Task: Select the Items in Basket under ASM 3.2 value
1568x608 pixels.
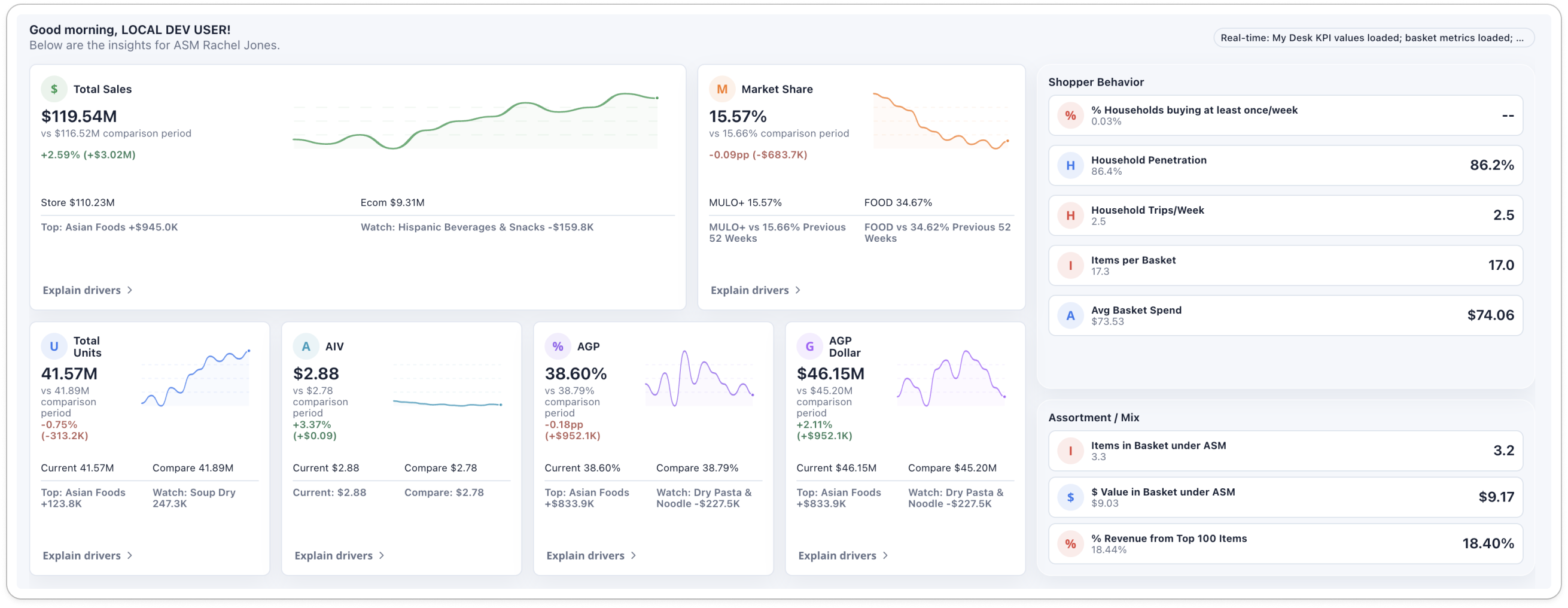Action: click(1503, 451)
